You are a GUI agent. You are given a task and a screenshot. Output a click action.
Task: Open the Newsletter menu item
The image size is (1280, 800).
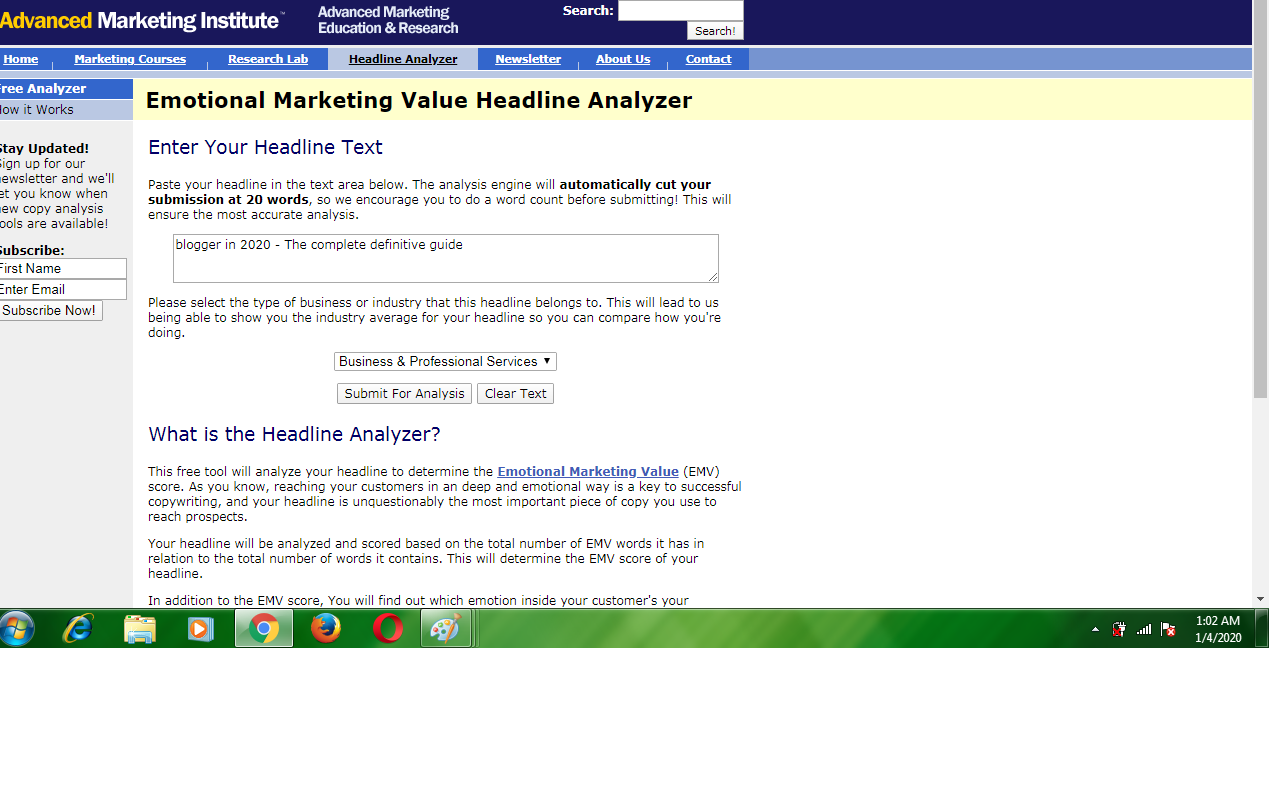coord(528,59)
